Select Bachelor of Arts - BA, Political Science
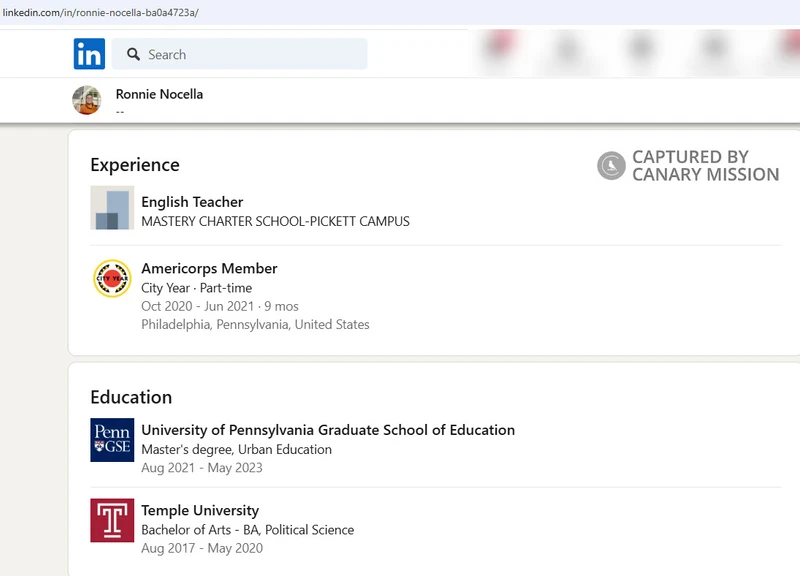 pyautogui.click(x=247, y=530)
